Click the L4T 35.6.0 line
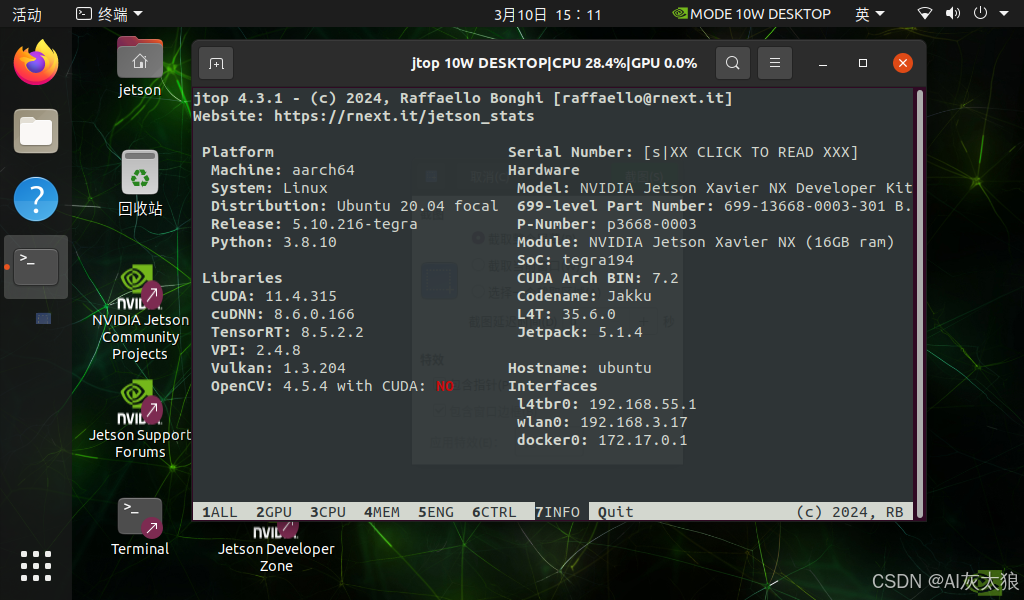This screenshot has width=1024, height=600. (566, 314)
